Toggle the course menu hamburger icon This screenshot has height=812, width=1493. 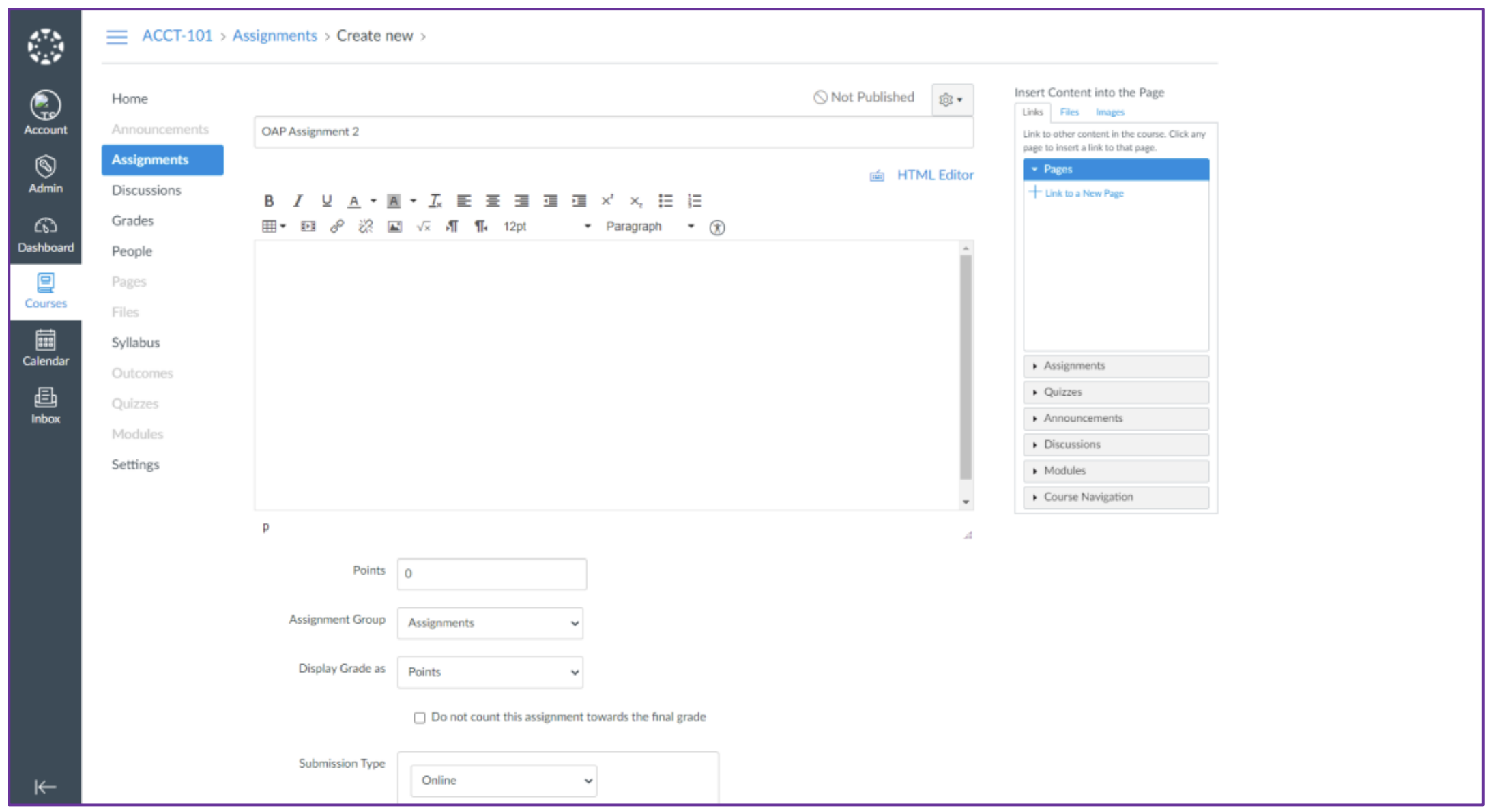point(117,37)
